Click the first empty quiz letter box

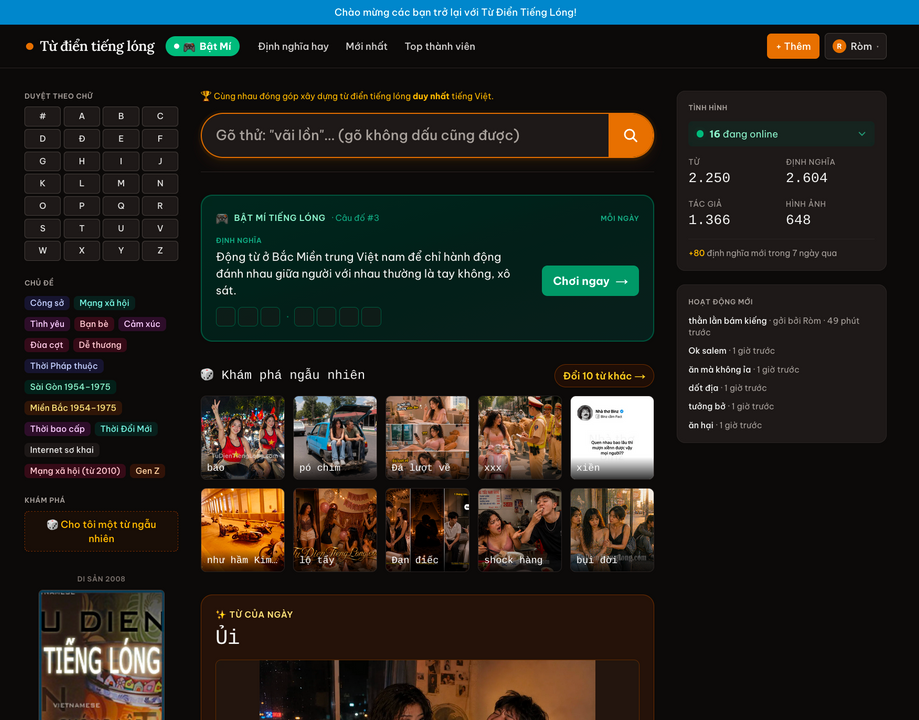tap(226, 317)
